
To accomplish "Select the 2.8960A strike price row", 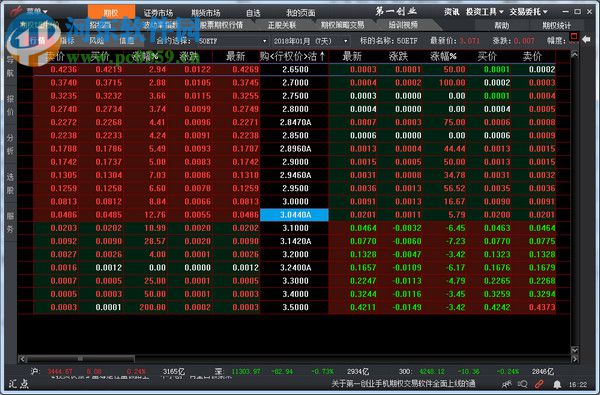I will [295, 149].
